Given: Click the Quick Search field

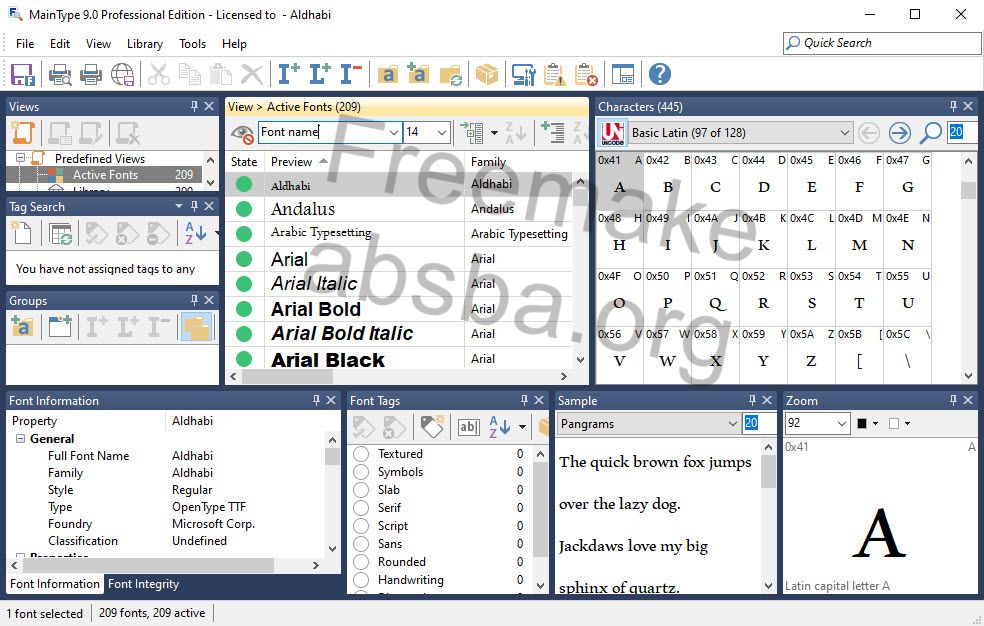Looking at the screenshot, I should click(x=882, y=43).
